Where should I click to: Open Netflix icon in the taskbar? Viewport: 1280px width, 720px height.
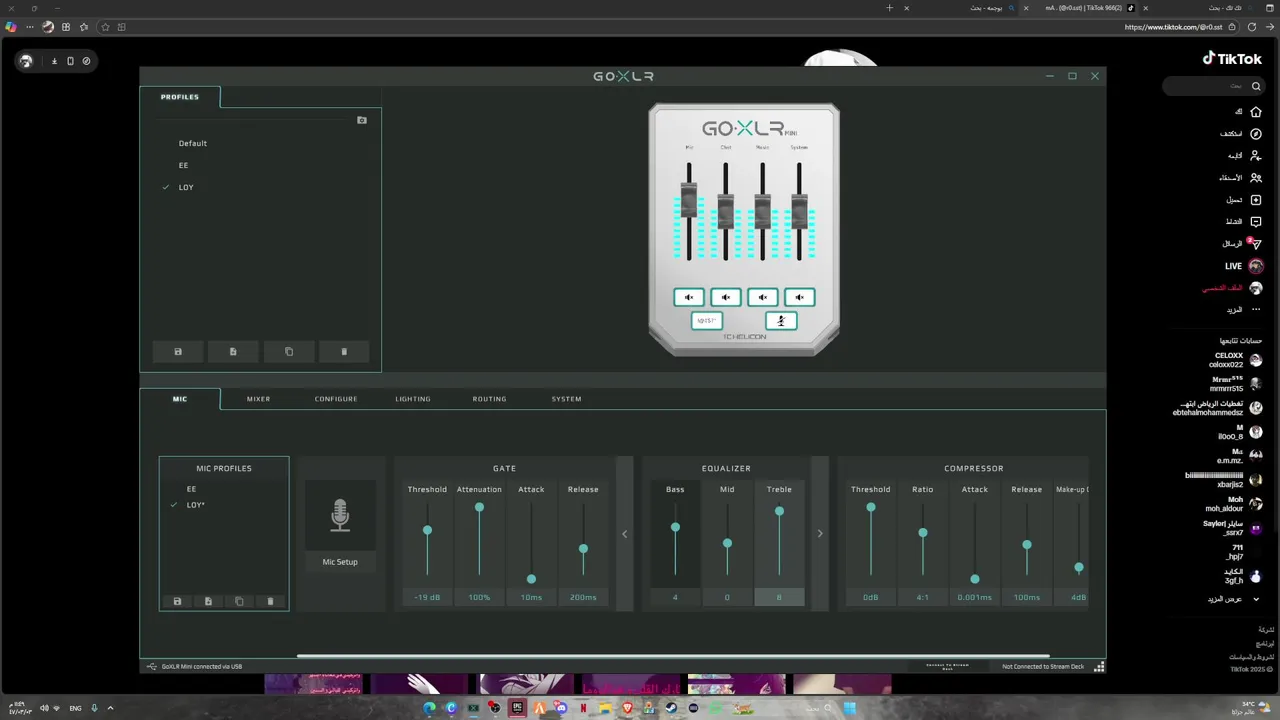(583, 708)
